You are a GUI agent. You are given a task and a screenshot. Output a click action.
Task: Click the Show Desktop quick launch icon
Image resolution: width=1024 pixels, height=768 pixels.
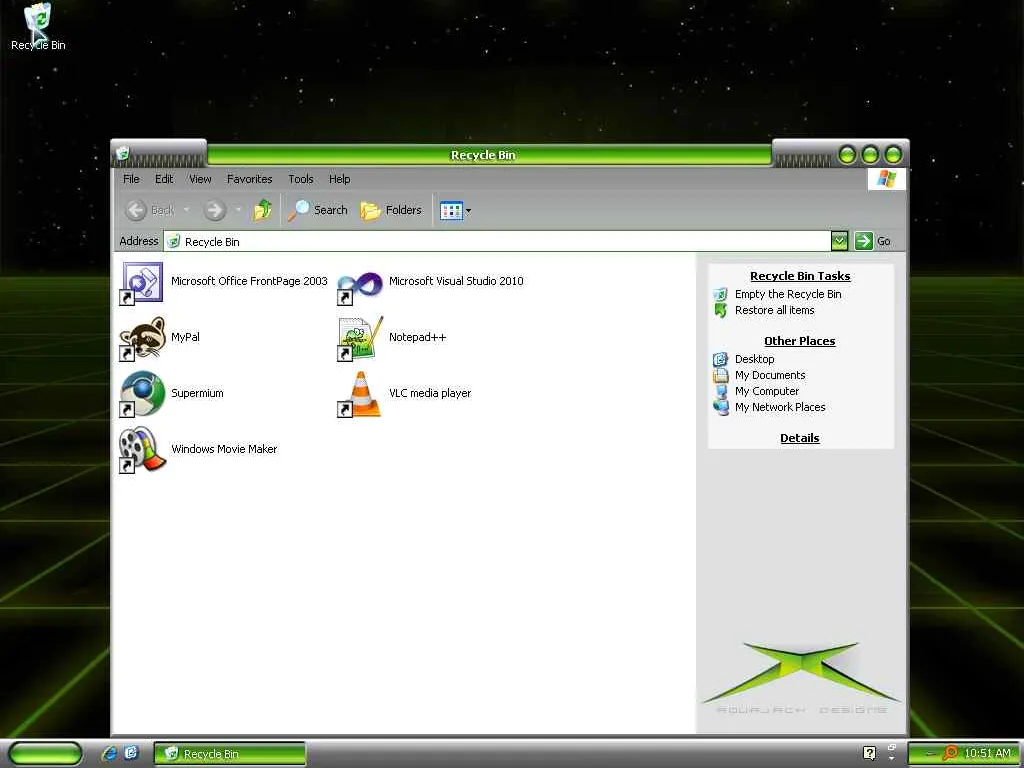point(131,753)
